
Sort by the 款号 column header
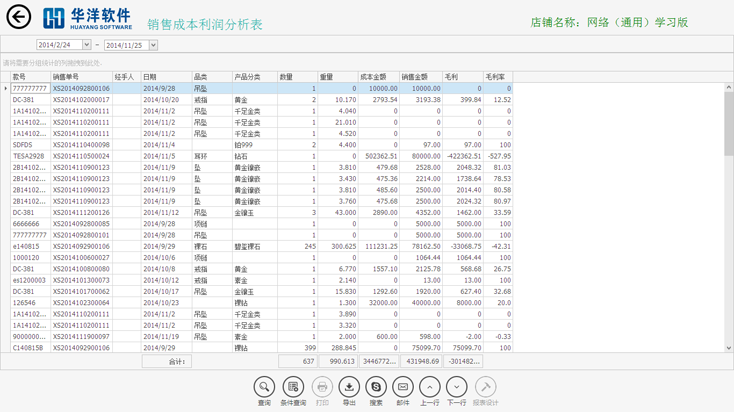(30, 77)
